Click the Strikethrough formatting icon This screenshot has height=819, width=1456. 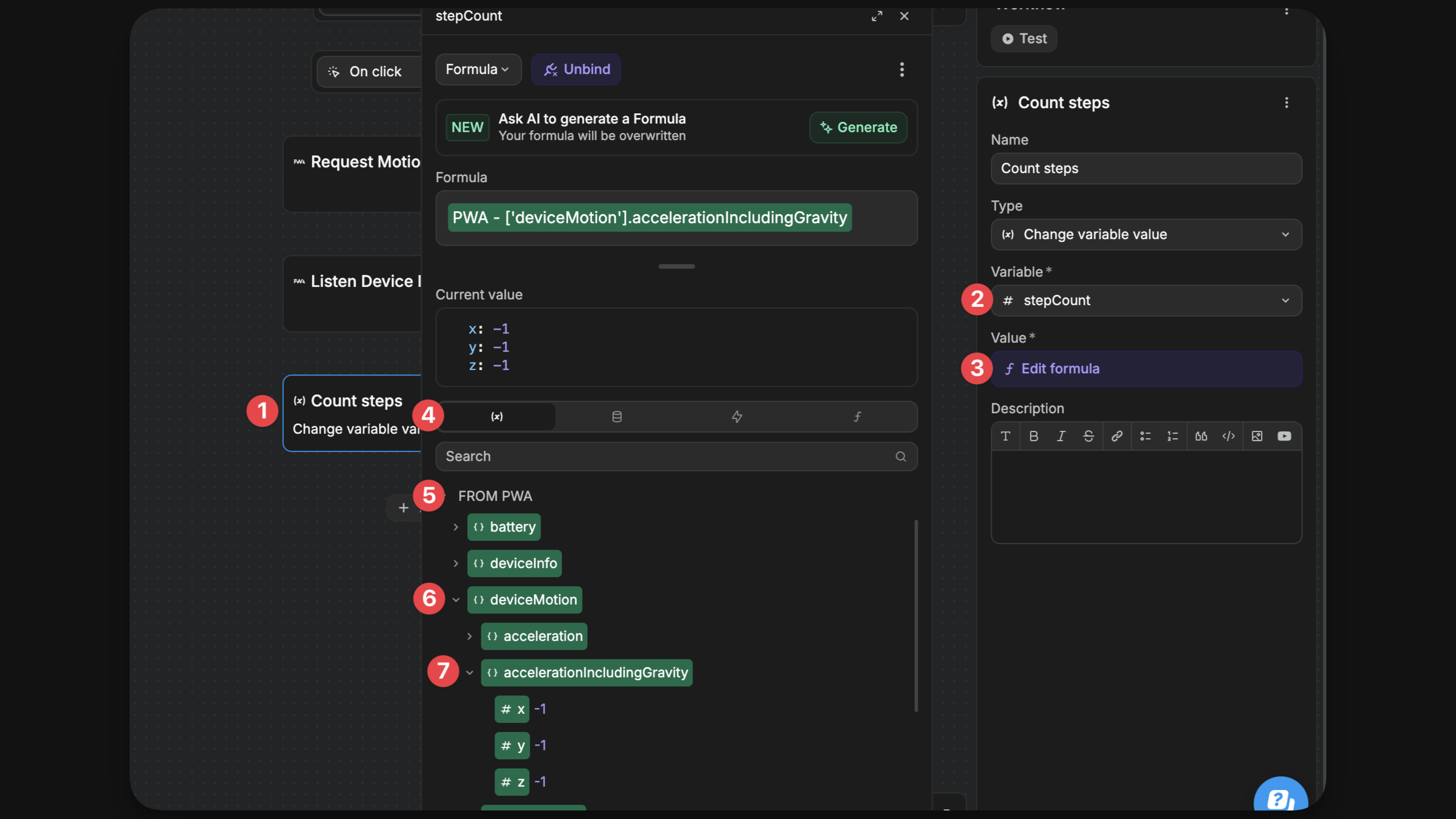(x=1088, y=437)
